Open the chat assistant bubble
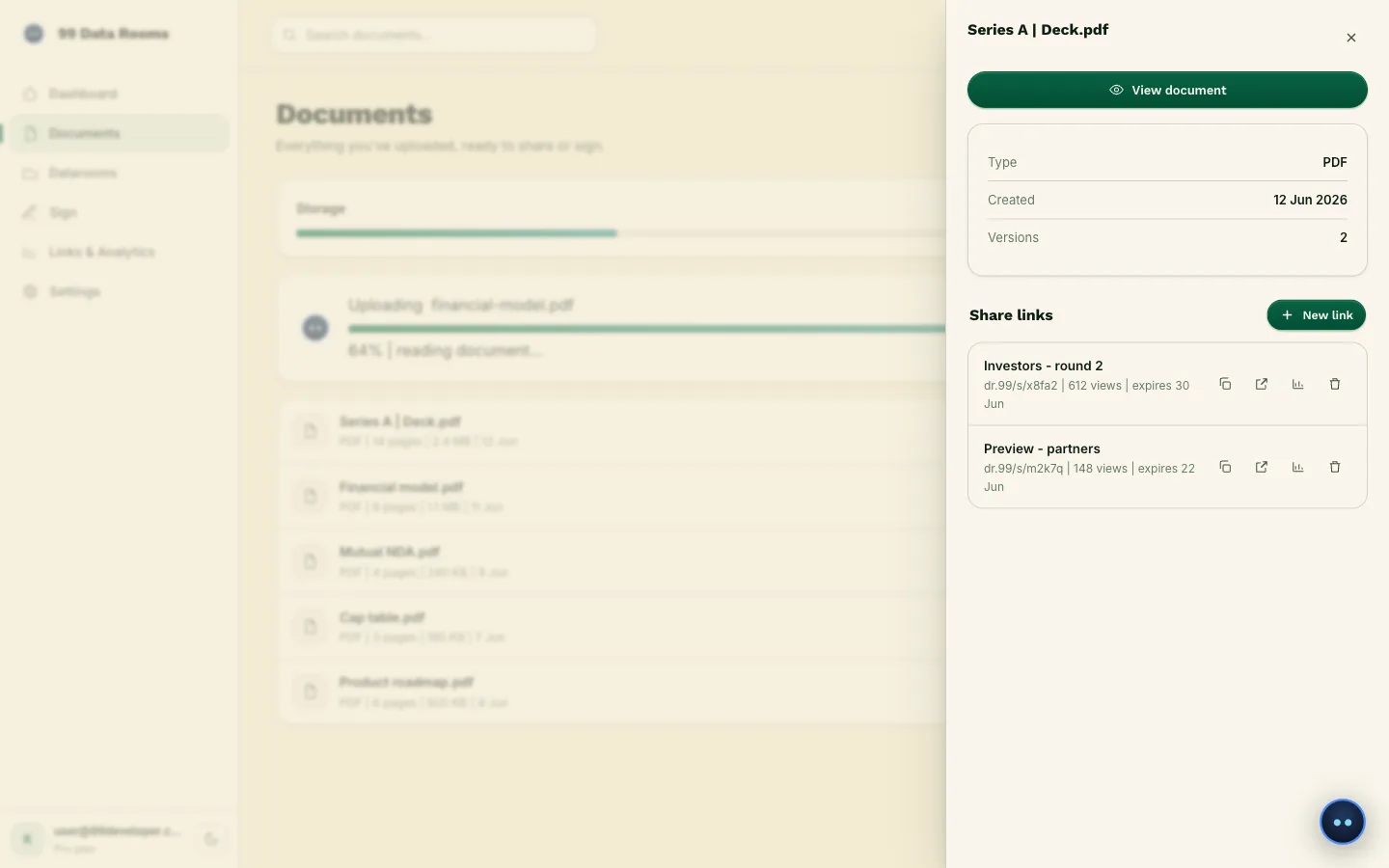 1343,822
